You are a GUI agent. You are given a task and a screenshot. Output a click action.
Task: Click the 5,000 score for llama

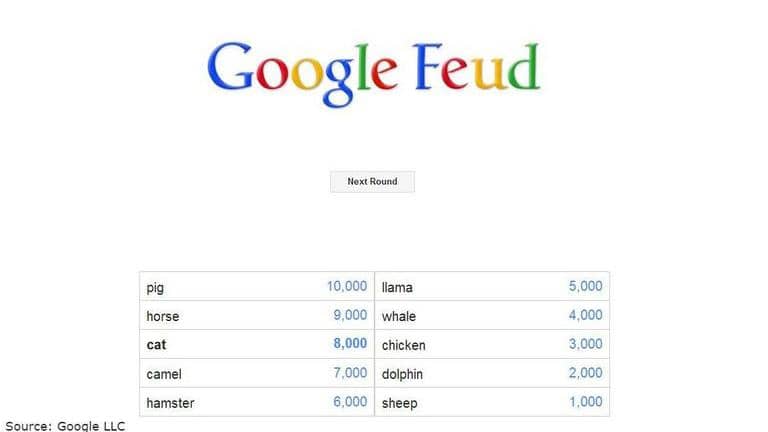[x=585, y=286]
